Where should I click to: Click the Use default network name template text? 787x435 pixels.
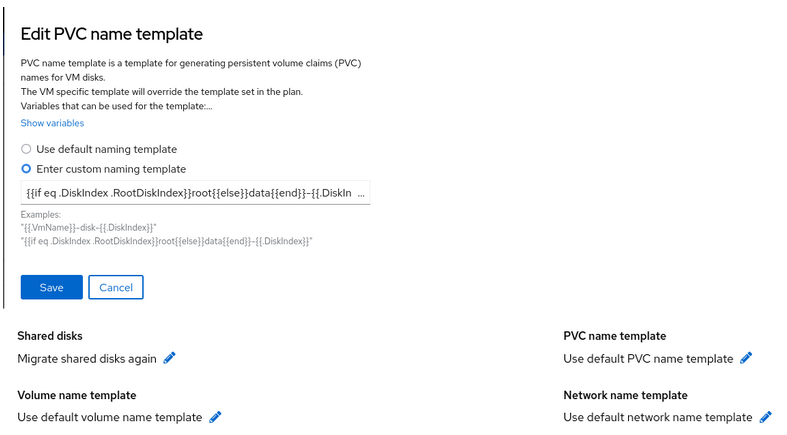[657, 417]
